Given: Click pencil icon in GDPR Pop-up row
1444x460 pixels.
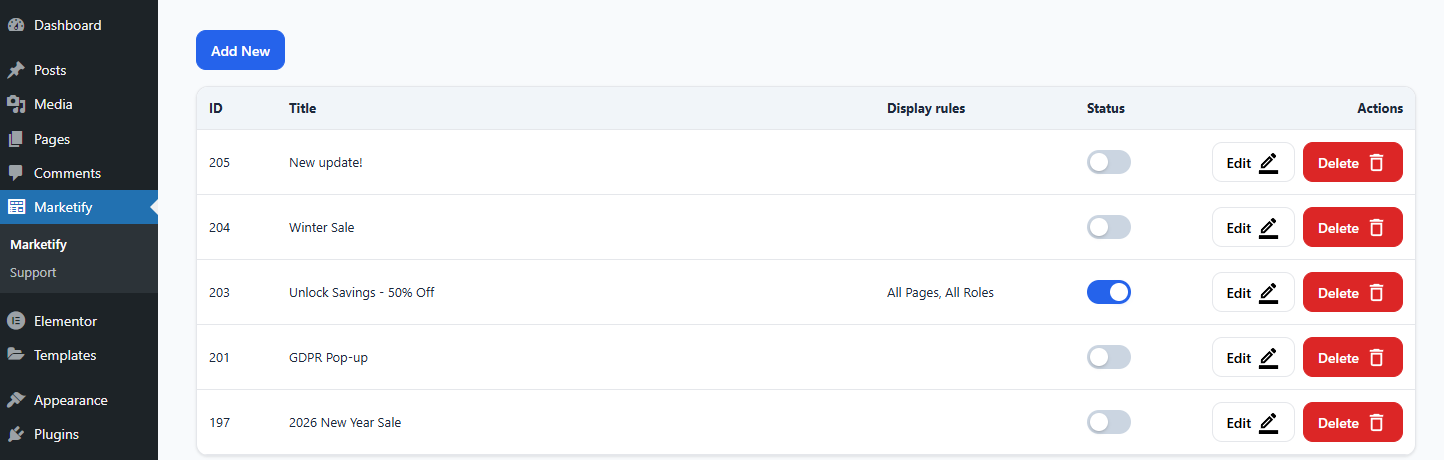Looking at the screenshot, I should coord(1269,358).
